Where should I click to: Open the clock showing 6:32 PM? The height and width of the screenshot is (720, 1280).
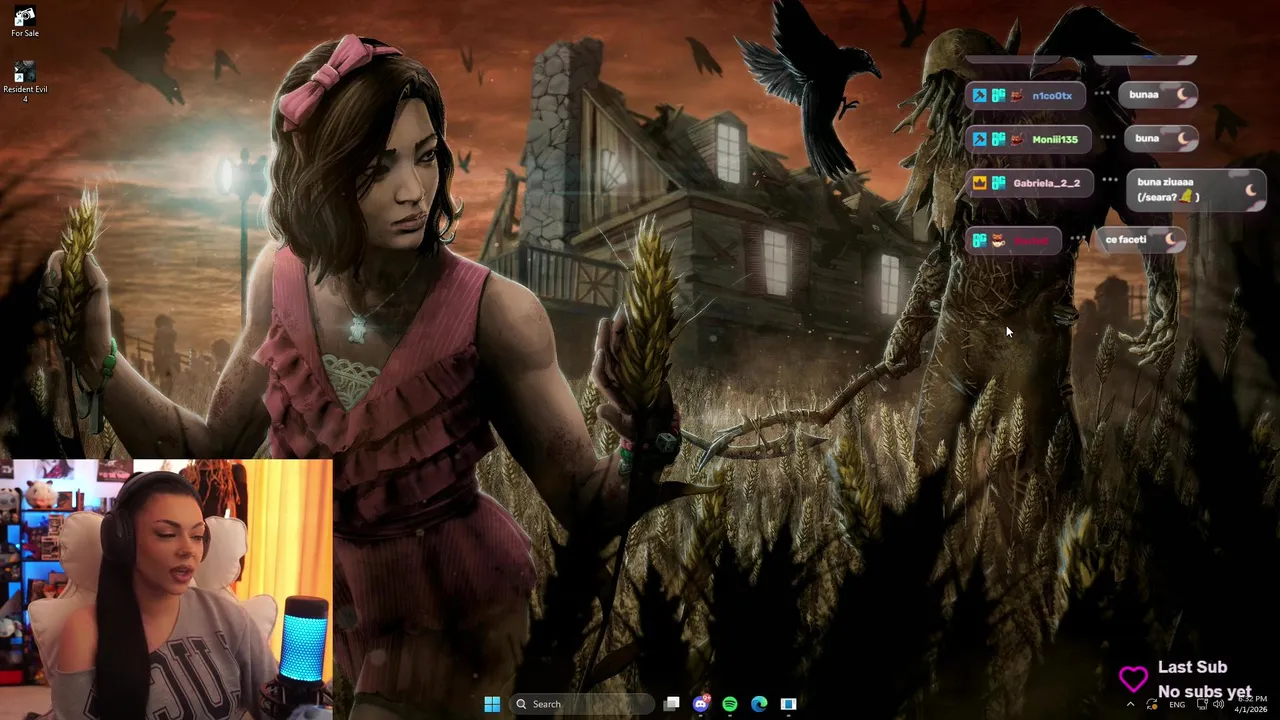(1253, 704)
